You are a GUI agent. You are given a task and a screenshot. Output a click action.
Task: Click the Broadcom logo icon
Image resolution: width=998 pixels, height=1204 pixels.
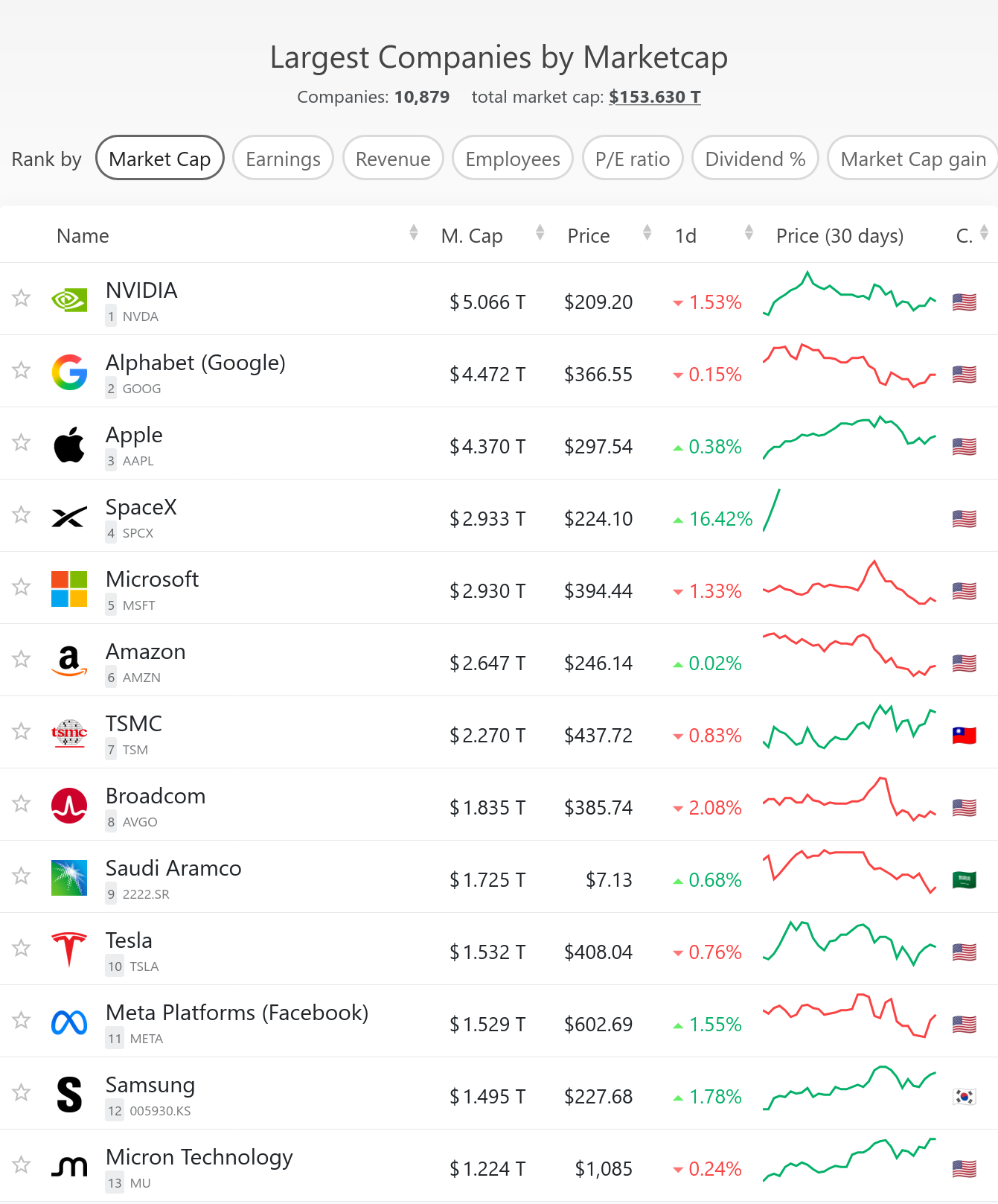coord(69,806)
